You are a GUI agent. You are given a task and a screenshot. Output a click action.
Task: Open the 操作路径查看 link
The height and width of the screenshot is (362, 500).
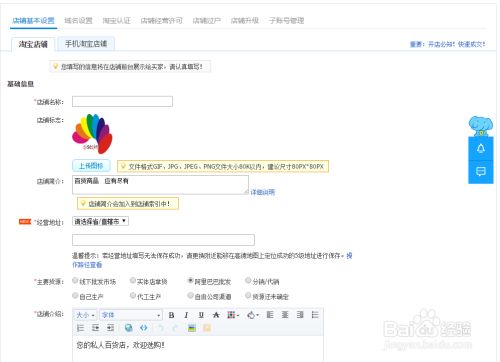[87, 265]
